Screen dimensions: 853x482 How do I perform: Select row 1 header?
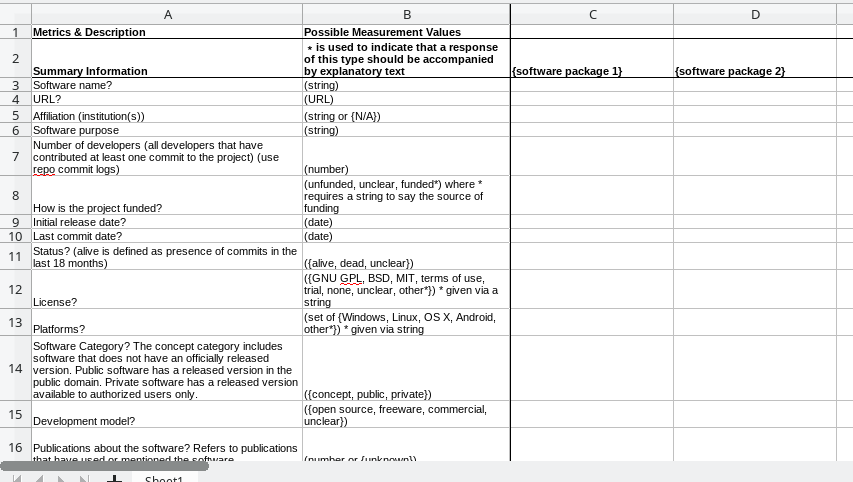[15, 32]
